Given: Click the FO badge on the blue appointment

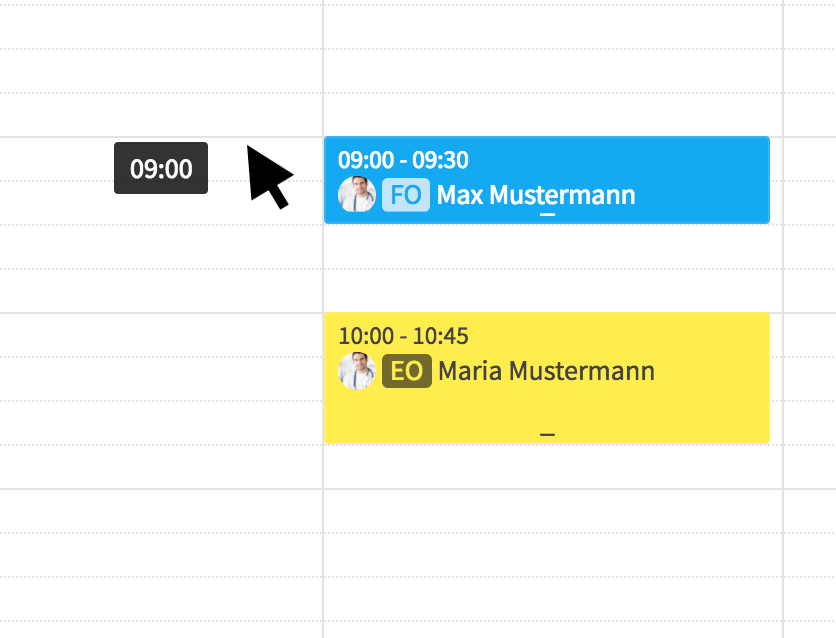Looking at the screenshot, I should click(406, 195).
